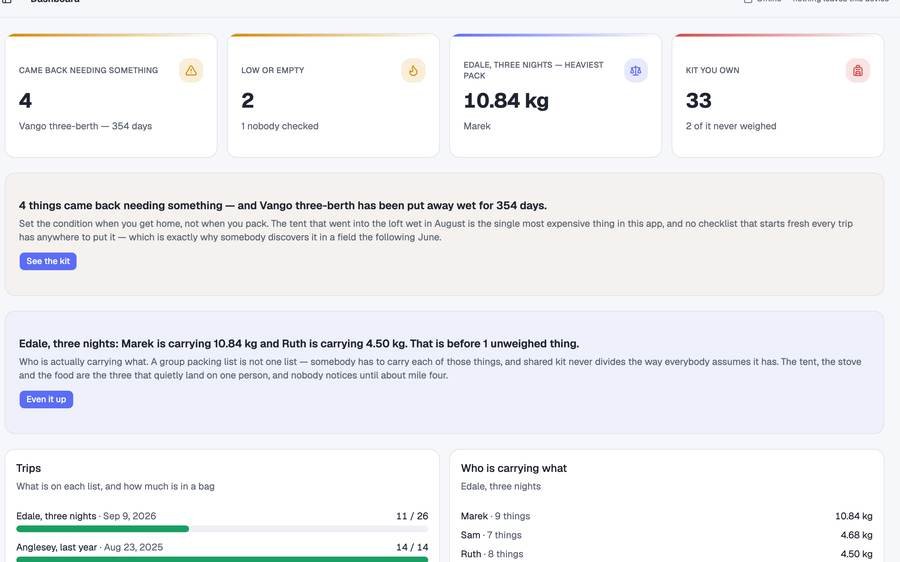The width and height of the screenshot is (900, 562).
Task: Click the 4.50 kg value in Ruth's row
Action: pyautogui.click(x=856, y=554)
